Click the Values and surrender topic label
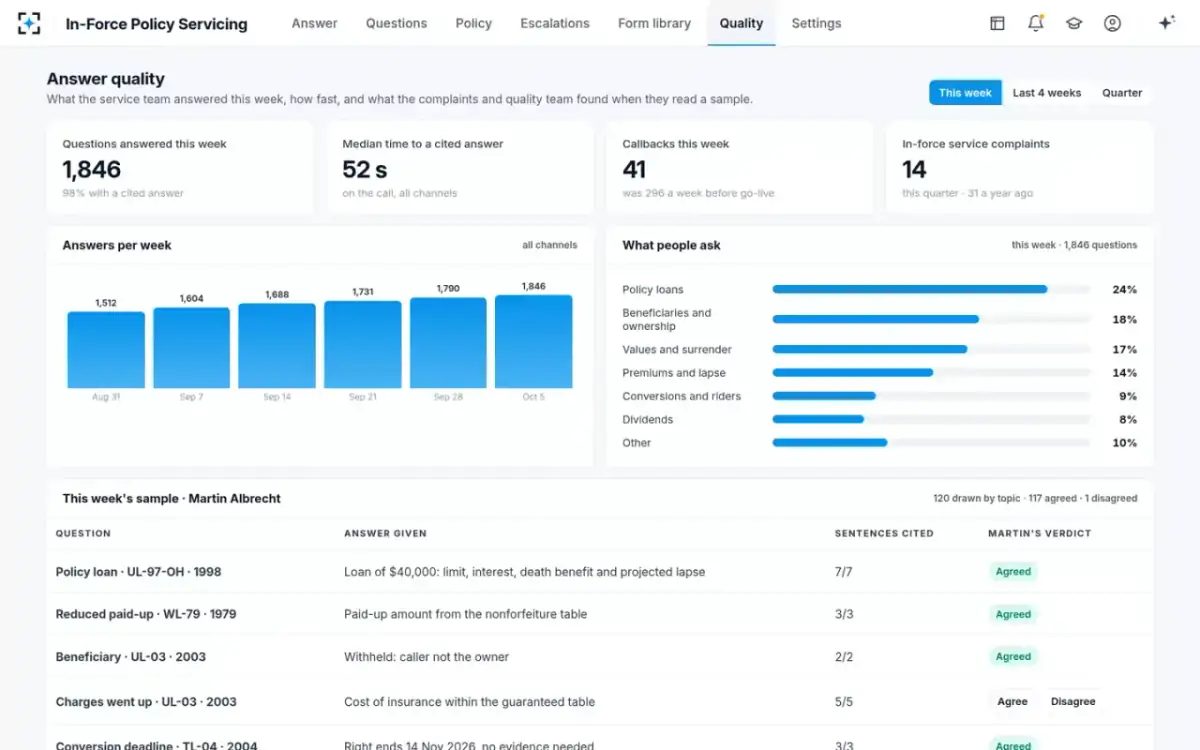This screenshot has height=750, width=1200. coord(677,350)
